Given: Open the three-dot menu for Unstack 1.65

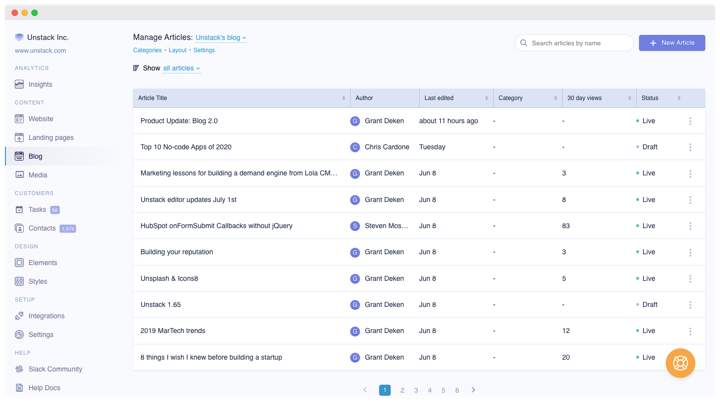Looking at the screenshot, I should point(690,305).
